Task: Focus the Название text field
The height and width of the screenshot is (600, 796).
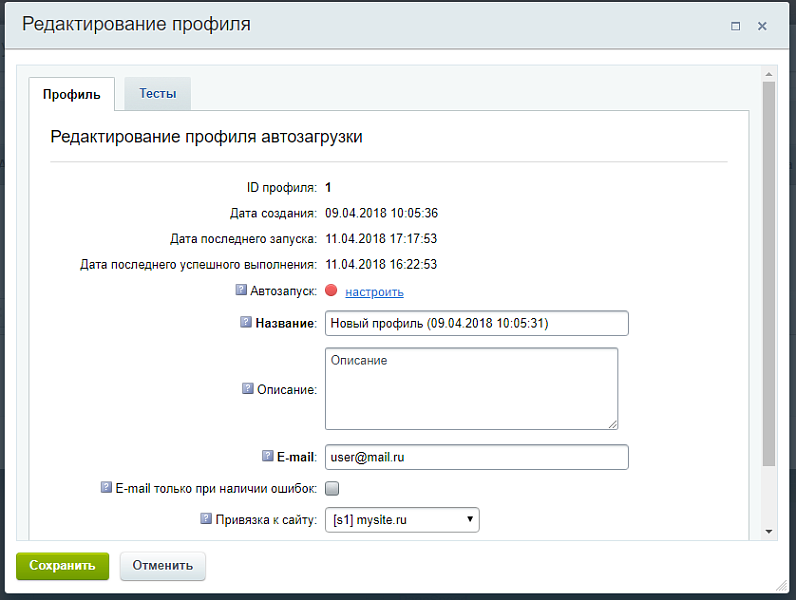Action: click(x=476, y=323)
